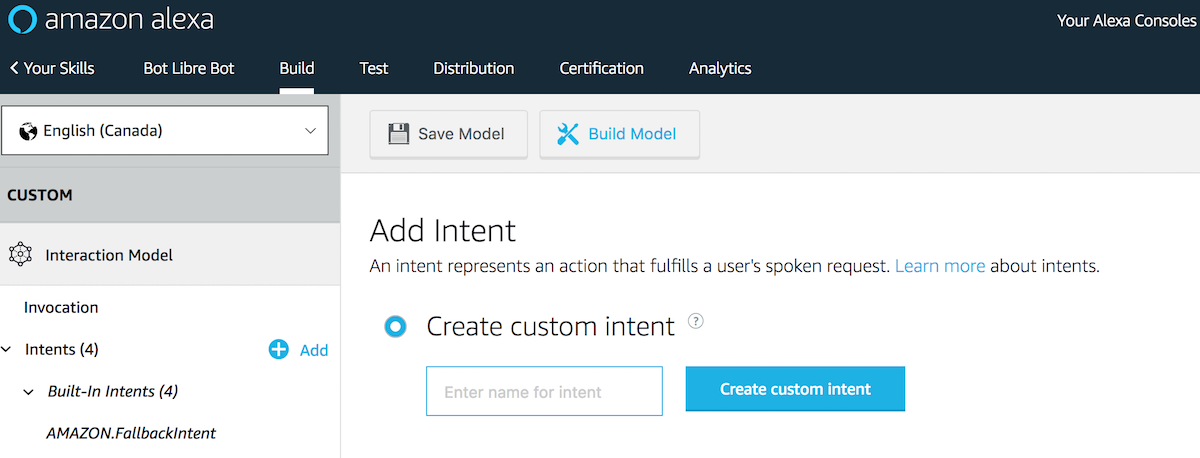
Task: Collapse the Intents (4) tree section
Action: tap(8, 349)
